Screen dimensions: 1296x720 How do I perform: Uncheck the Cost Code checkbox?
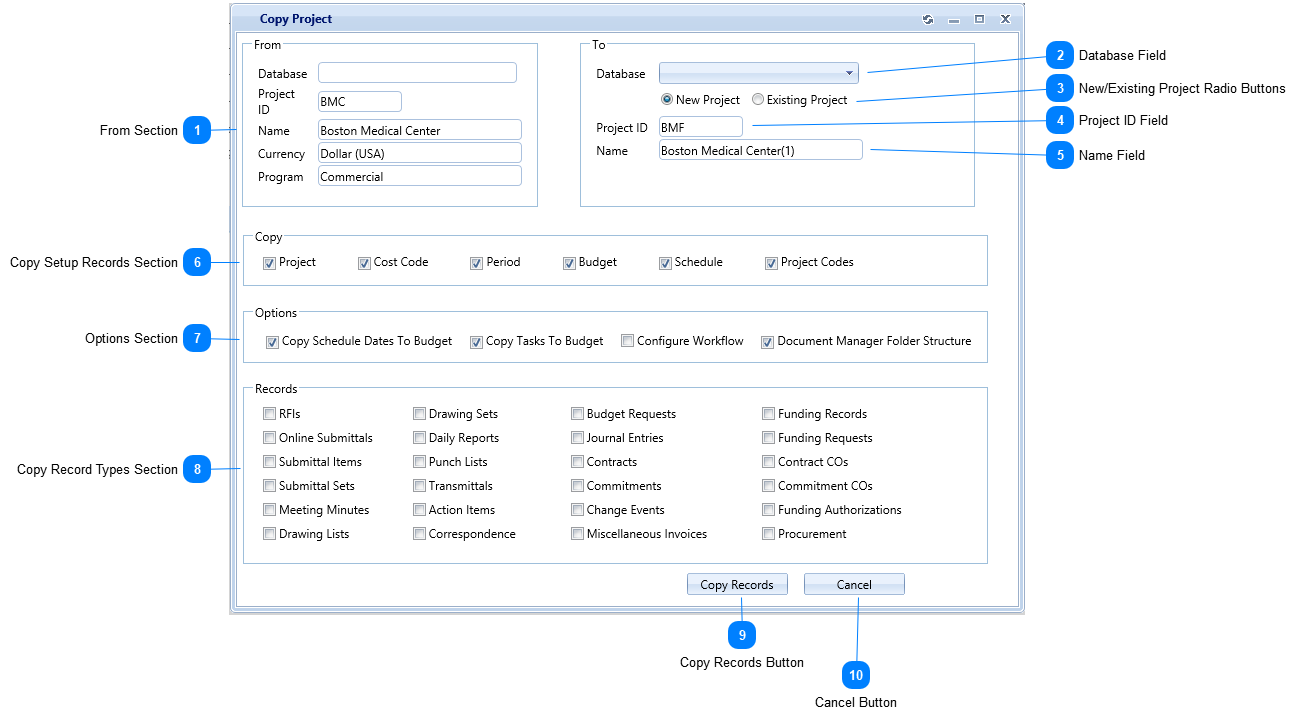tap(365, 263)
